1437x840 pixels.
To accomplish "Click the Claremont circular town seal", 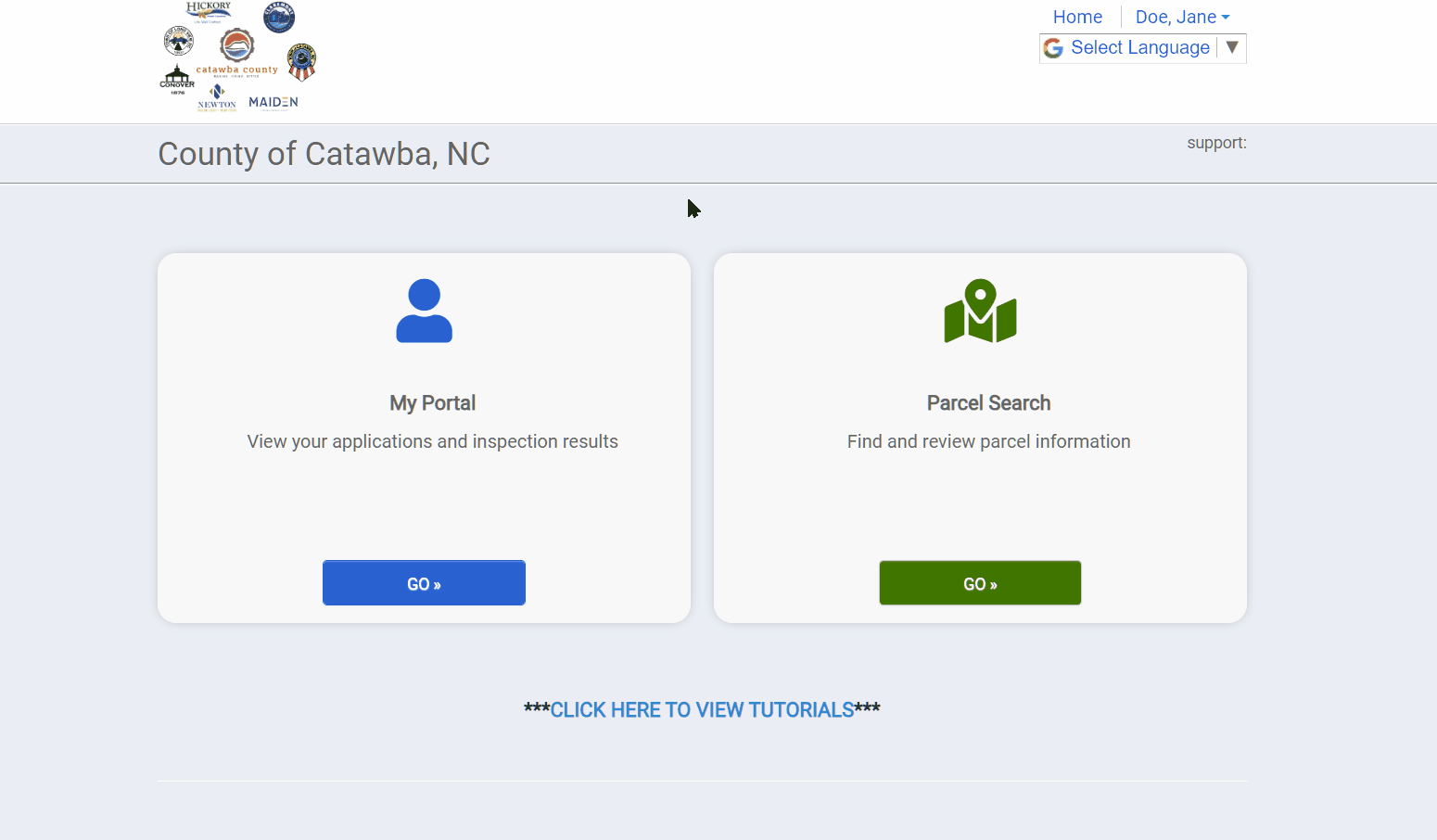I will (x=278, y=17).
